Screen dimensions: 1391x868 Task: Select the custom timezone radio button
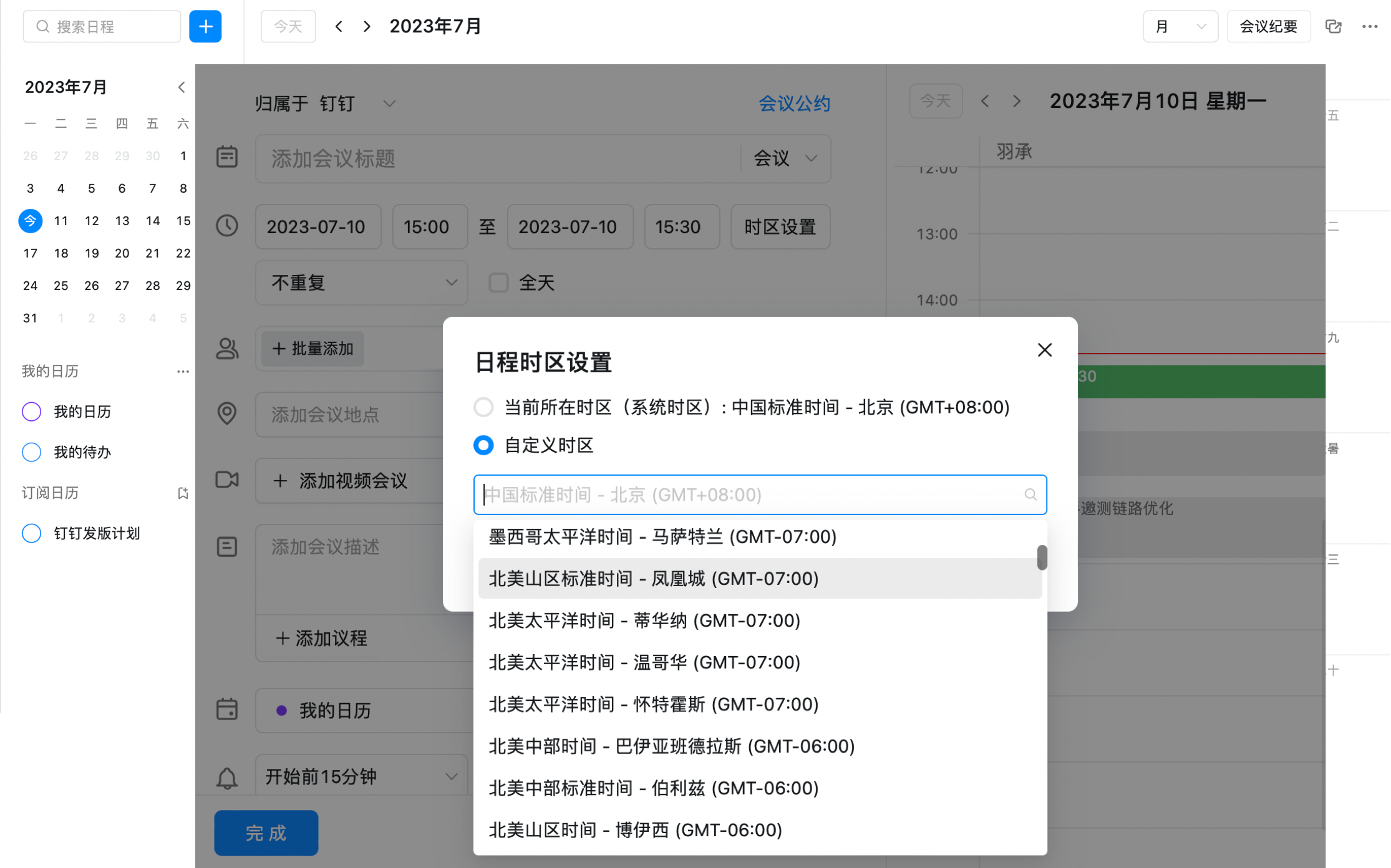483,445
